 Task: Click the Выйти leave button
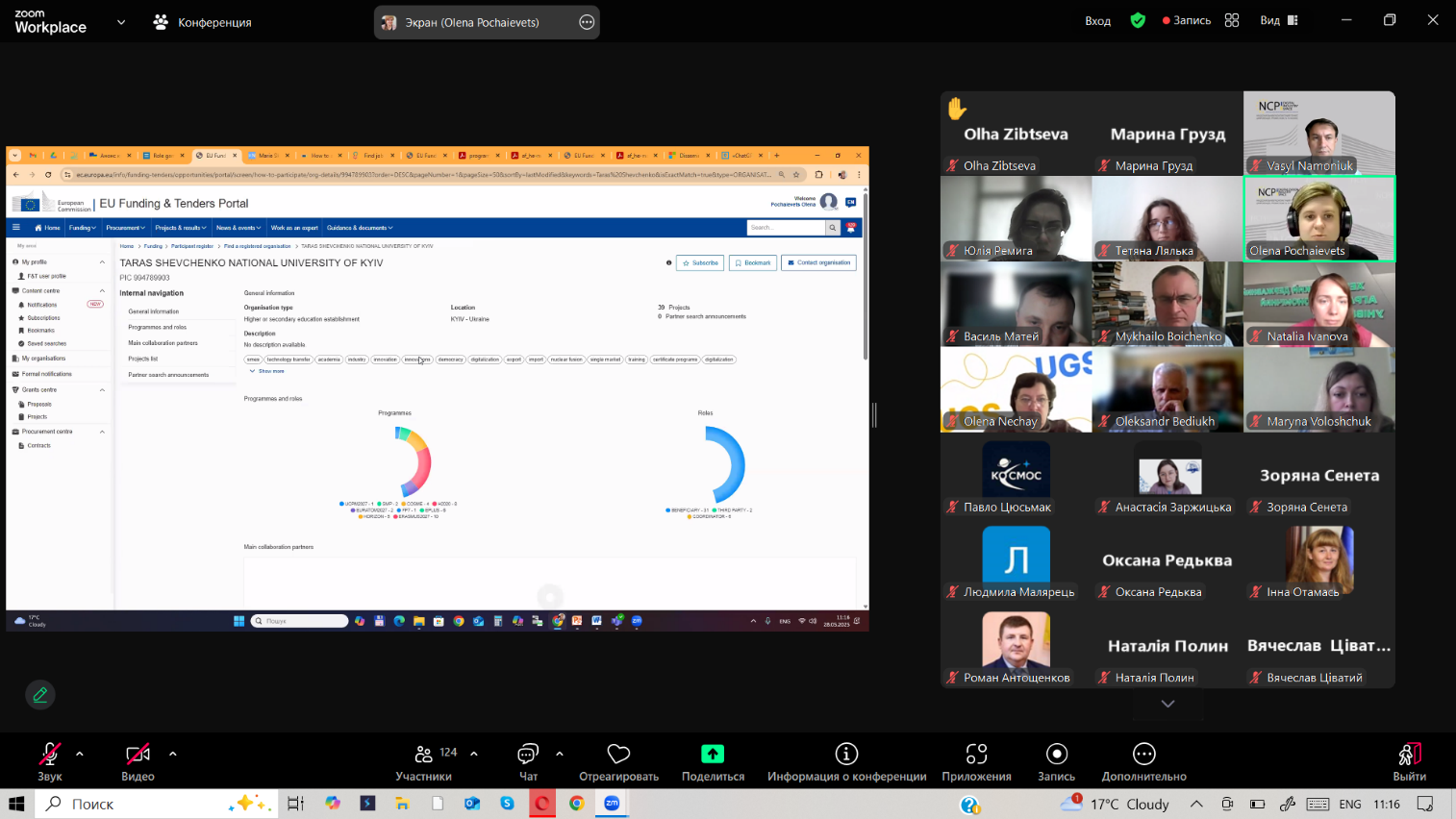pyautogui.click(x=1409, y=762)
